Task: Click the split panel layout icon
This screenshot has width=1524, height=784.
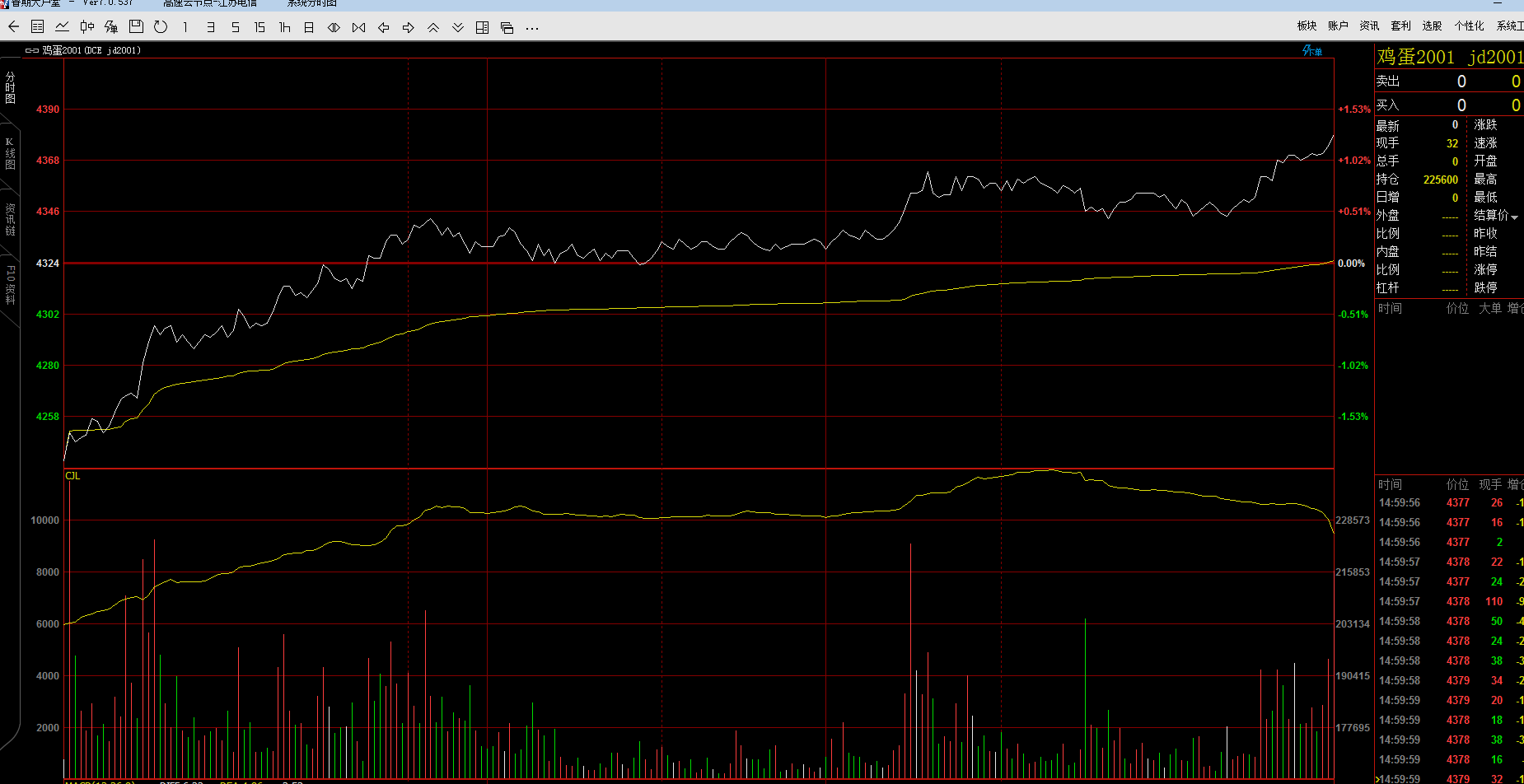Action: tap(483, 27)
